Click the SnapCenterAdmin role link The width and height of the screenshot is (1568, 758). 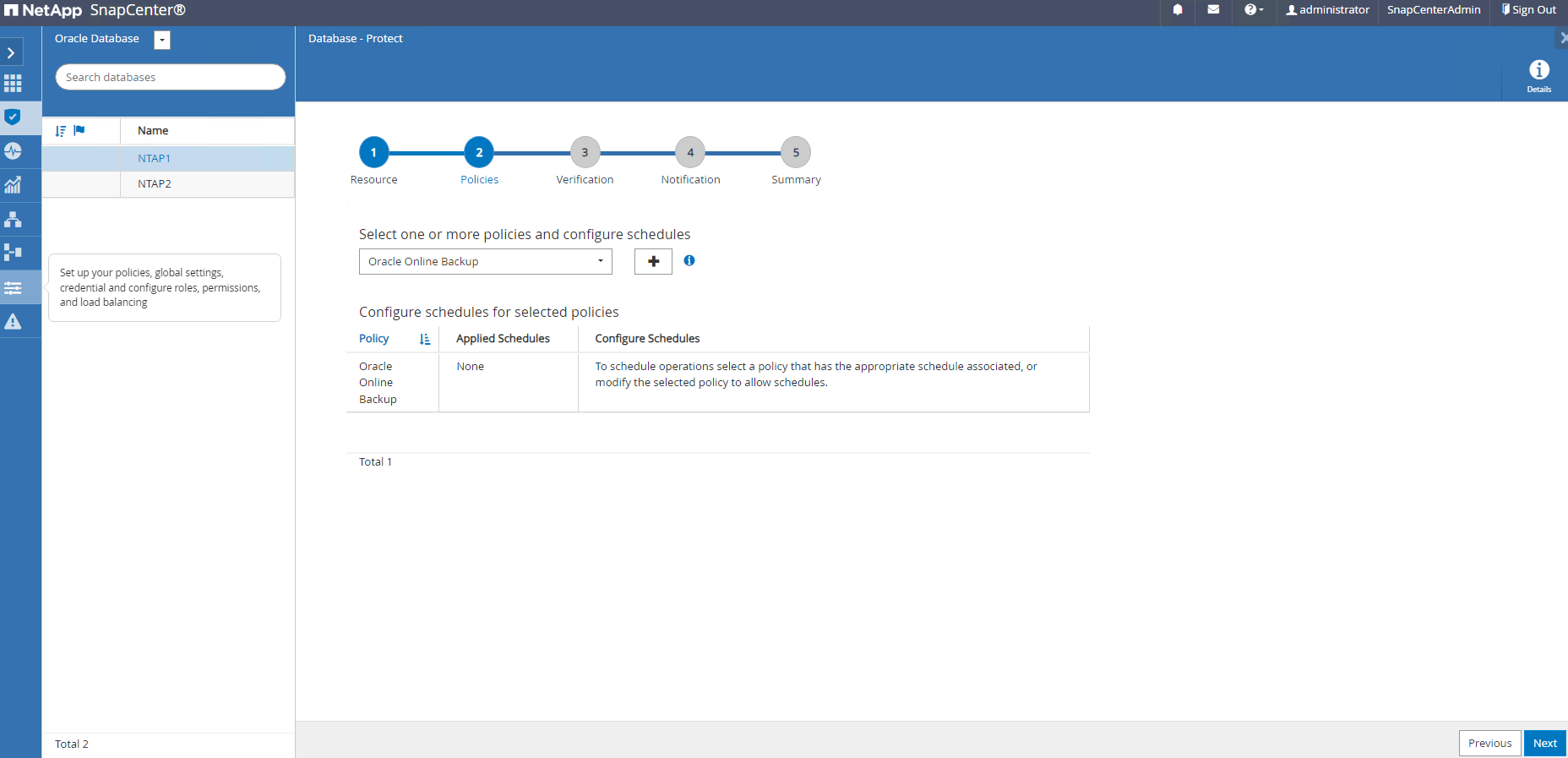(x=1434, y=10)
